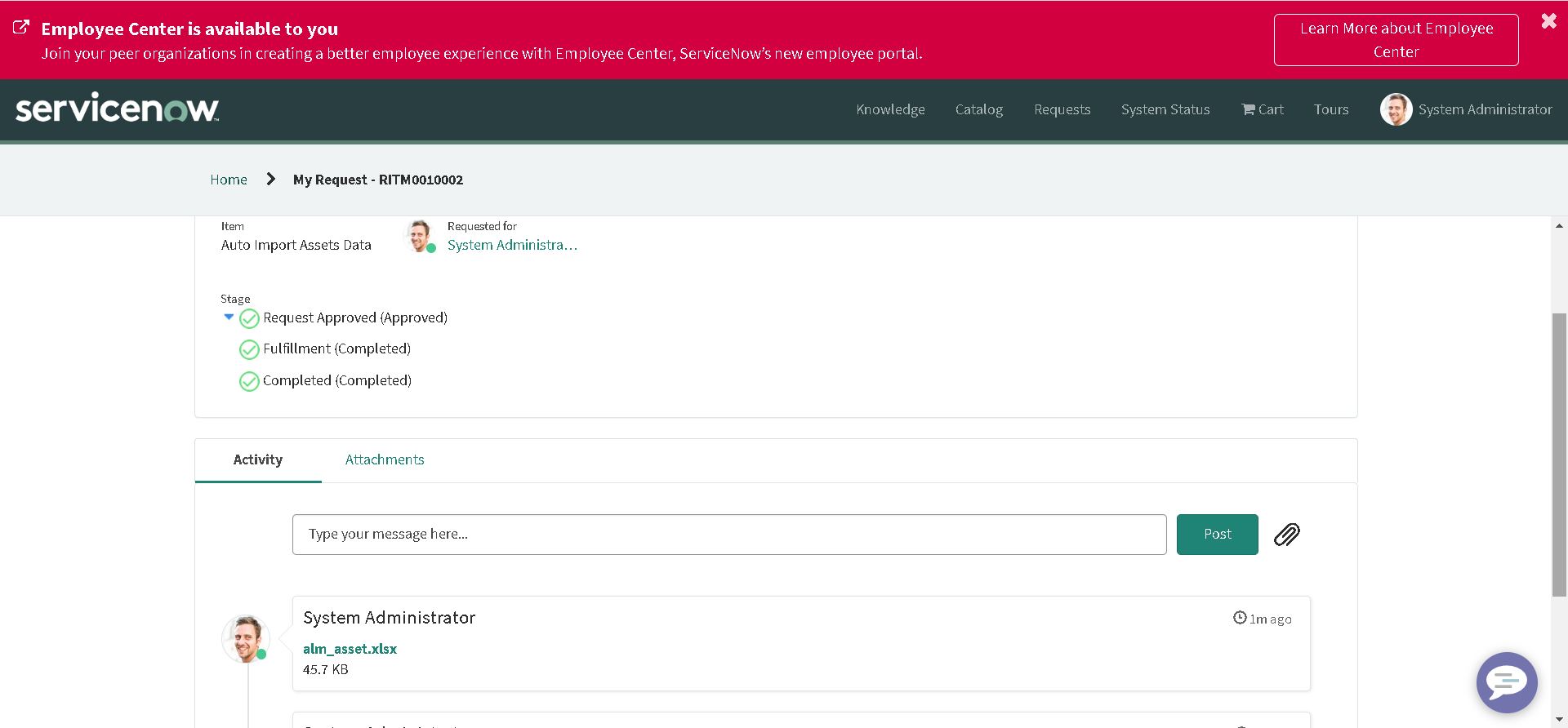Click the Completed (Completed) stage text
1568x728 pixels.
pyautogui.click(x=337, y=380)
